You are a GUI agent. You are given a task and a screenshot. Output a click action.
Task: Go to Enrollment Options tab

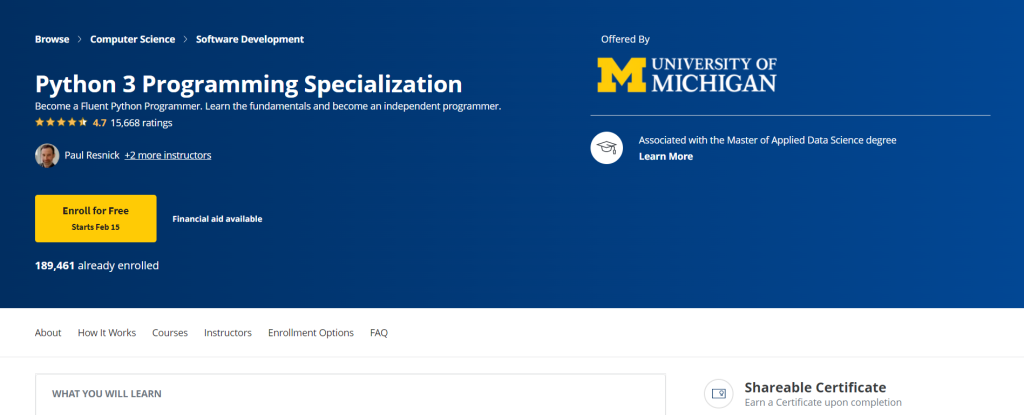tap(311, 333)
